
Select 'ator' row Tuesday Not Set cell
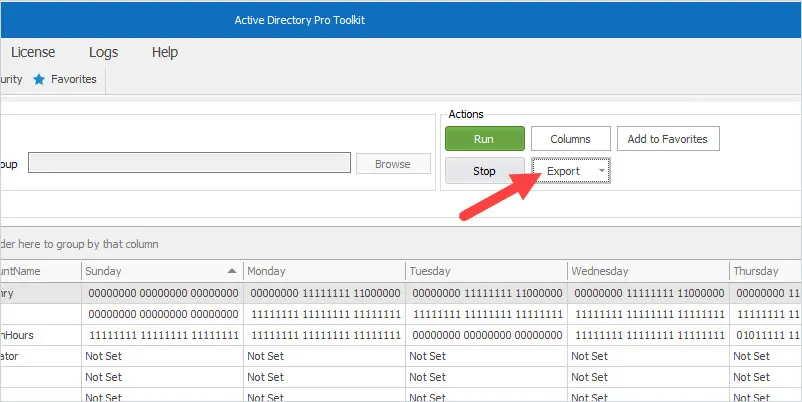pos(486,356)
